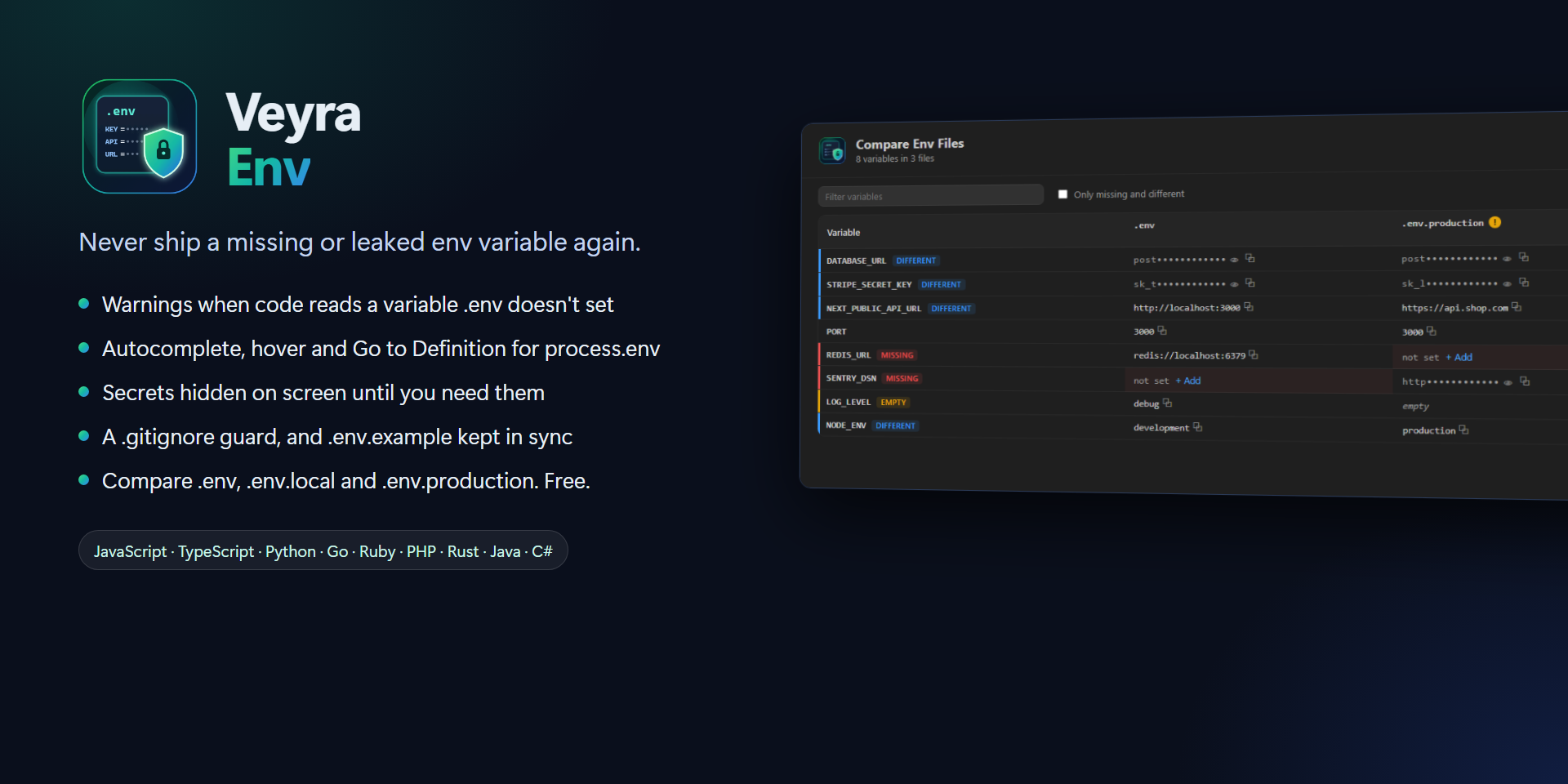Click the Filter variables input field
The image size is (1568, 784).
coord(931,195)
